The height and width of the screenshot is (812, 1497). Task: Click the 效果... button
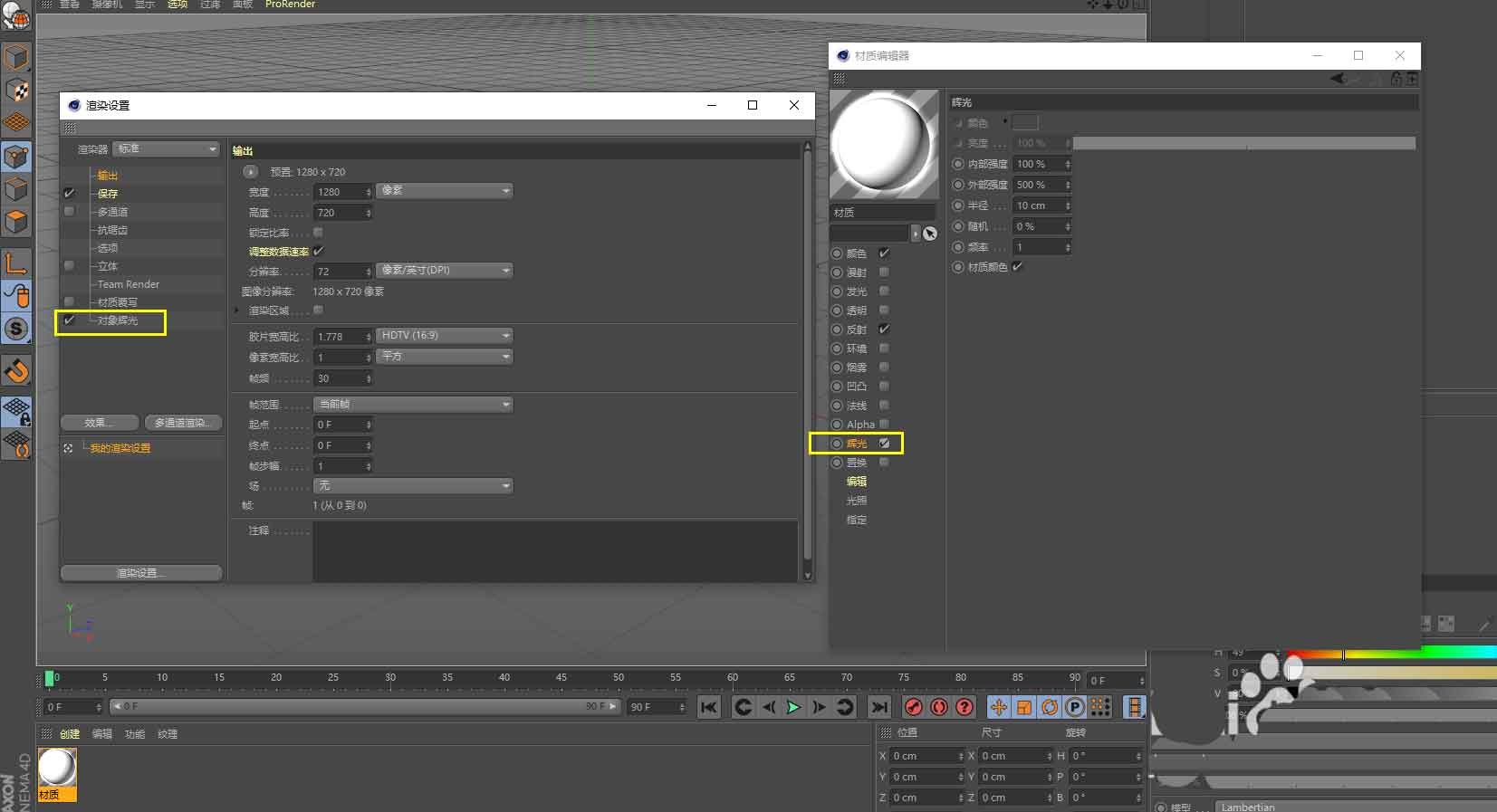click(99, 423)
